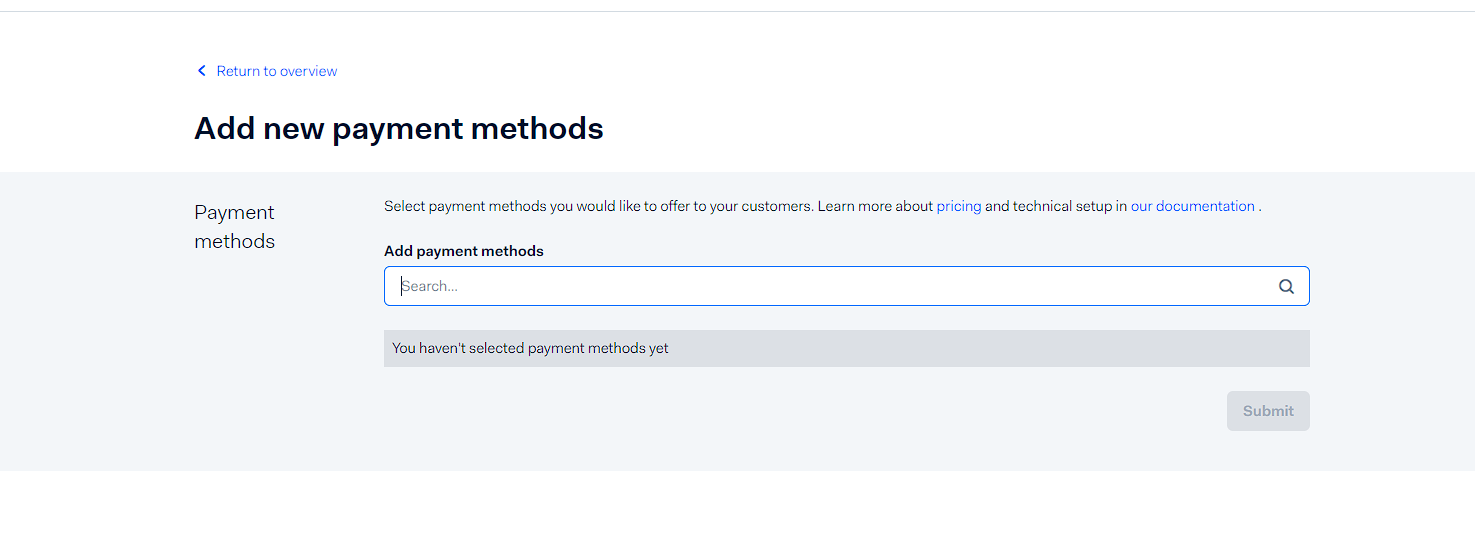The width and height of the screenshot is (1475, 548).
Task: Click the 'Search...' placeholder text
Action: 430,286
